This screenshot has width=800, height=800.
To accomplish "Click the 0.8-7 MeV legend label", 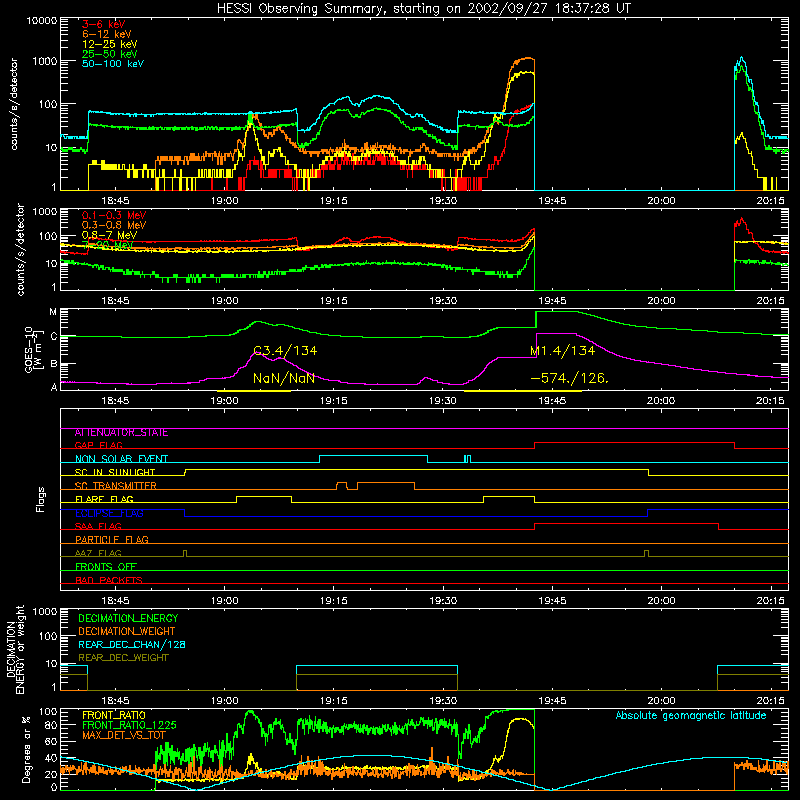I will coord(109,235).
